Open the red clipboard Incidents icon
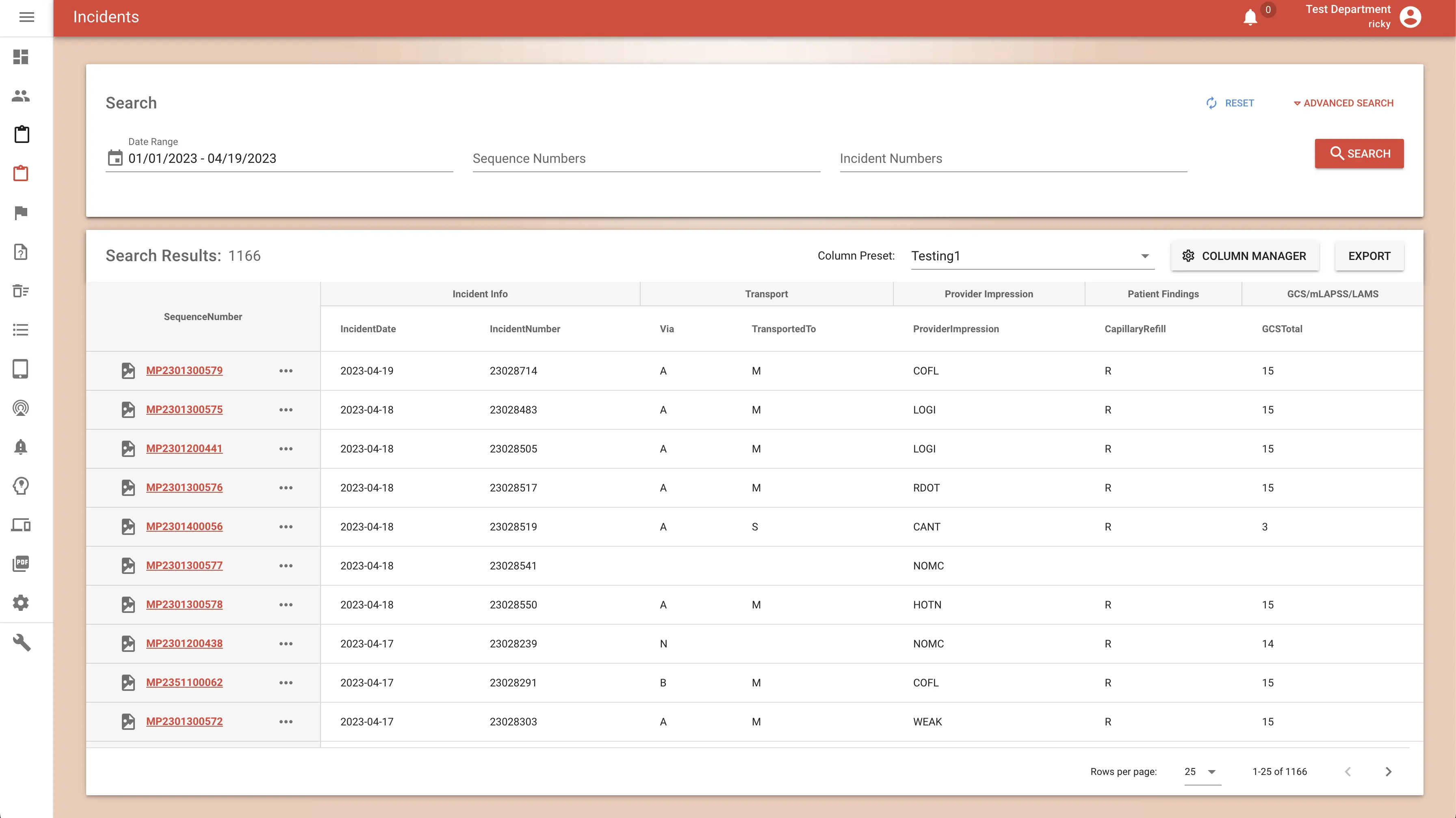The image size is (1456, 818). (21, 173)
